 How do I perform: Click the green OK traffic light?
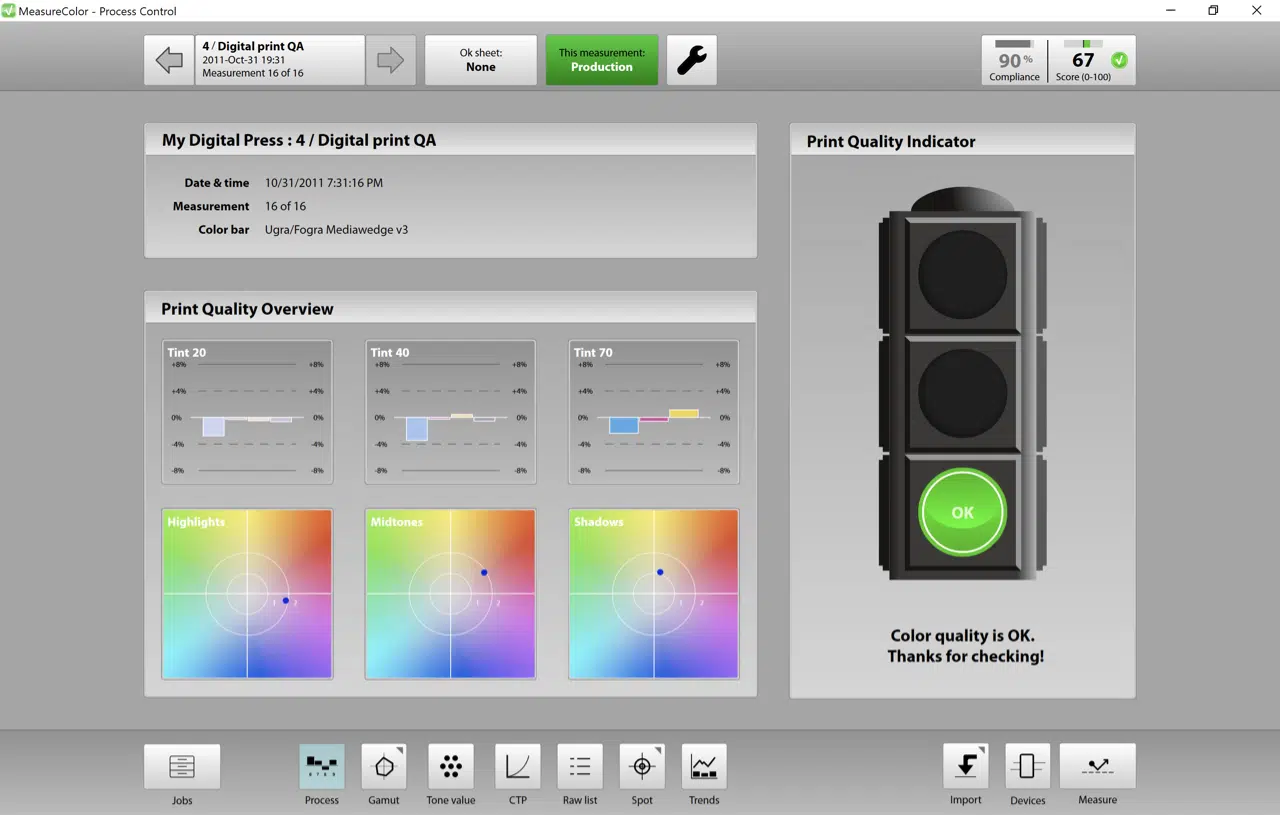[961, 512]
